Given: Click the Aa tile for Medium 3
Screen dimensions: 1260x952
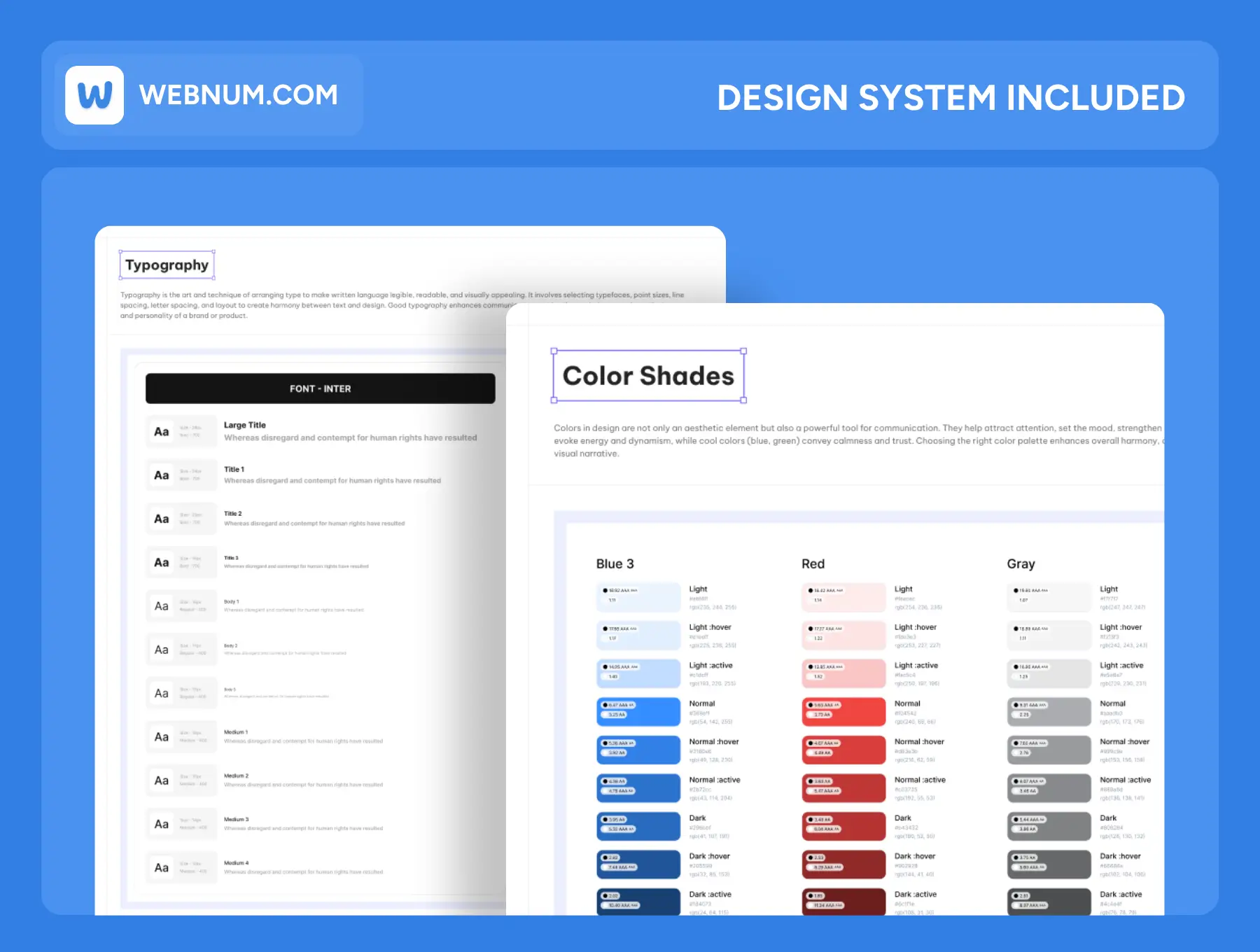Looking at the screenshot, I should pyautogui.click(x=162, y=825).
